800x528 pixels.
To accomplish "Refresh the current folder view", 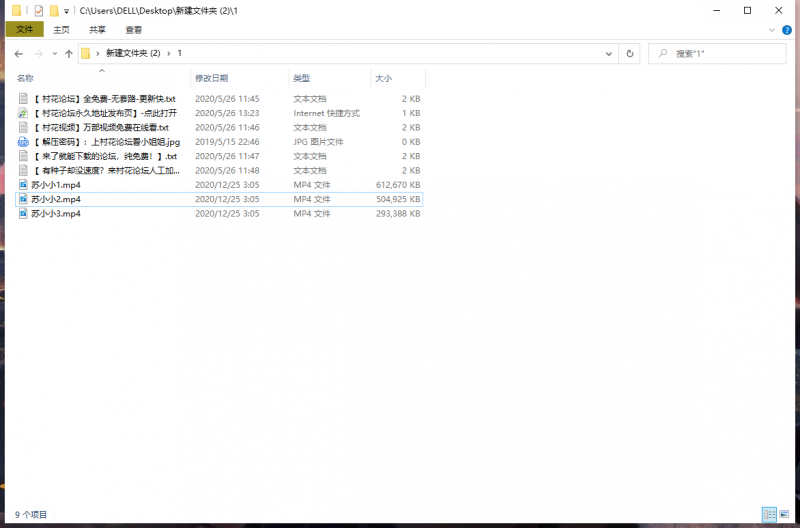I will tap(629, 53).
